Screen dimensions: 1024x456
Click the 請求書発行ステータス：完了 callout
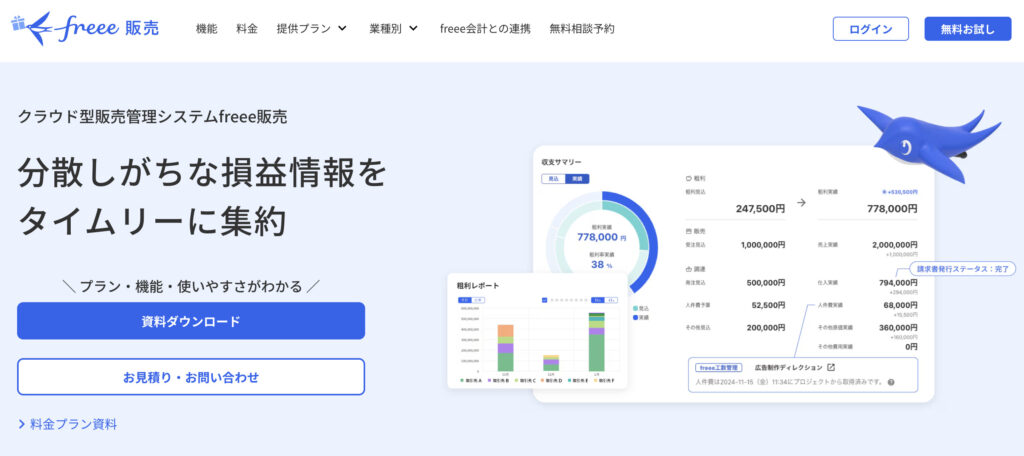(963, 268)
